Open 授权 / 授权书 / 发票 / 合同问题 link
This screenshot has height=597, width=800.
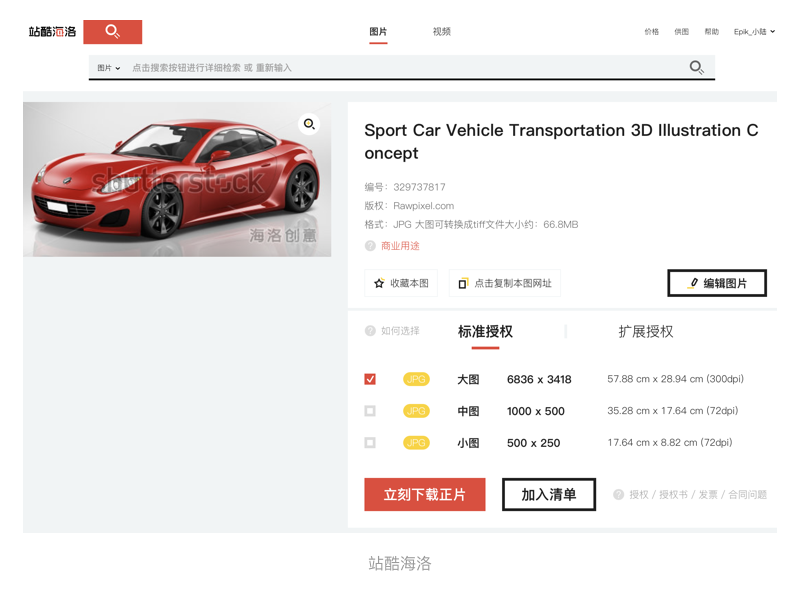(698, 494)
